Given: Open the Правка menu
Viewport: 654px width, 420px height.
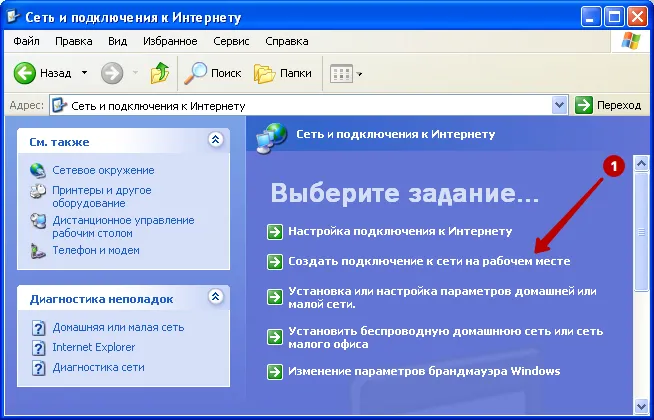Looking at the screenshot, I should click(x=73, y=41).
